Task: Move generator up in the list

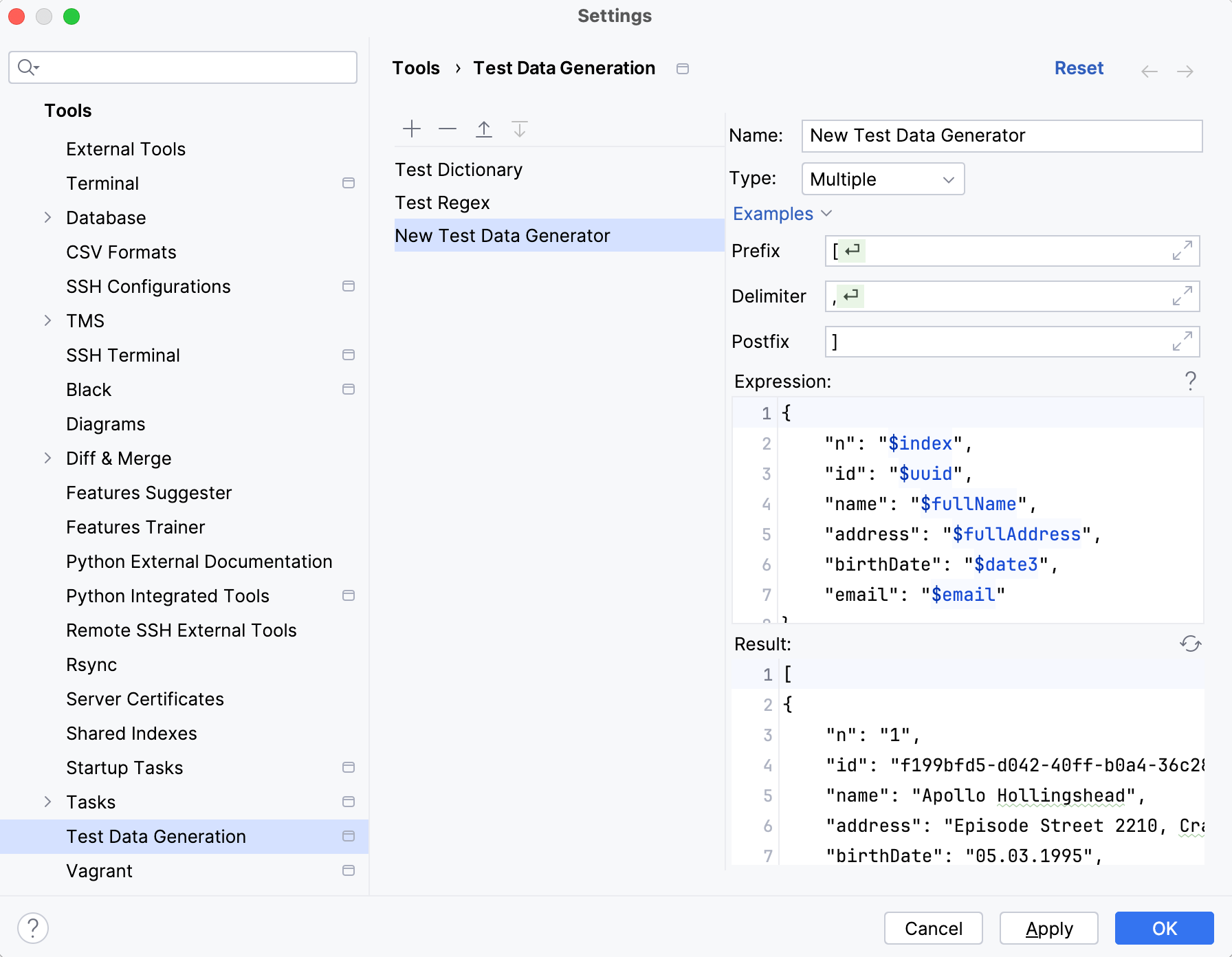Action: (483, 129)
